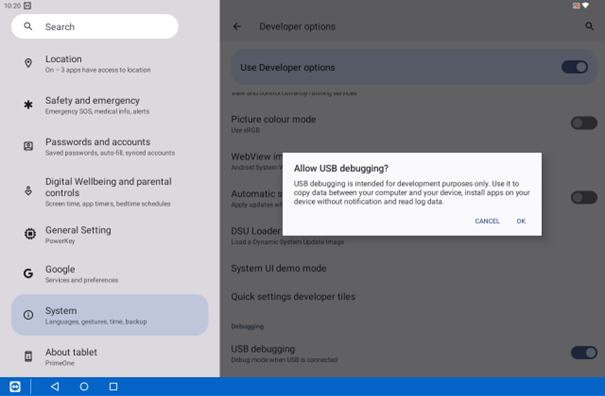The width and height of the screenshot is (605, 396).
Task: Tap the About tablet device icon
Action: click(28, 356)
